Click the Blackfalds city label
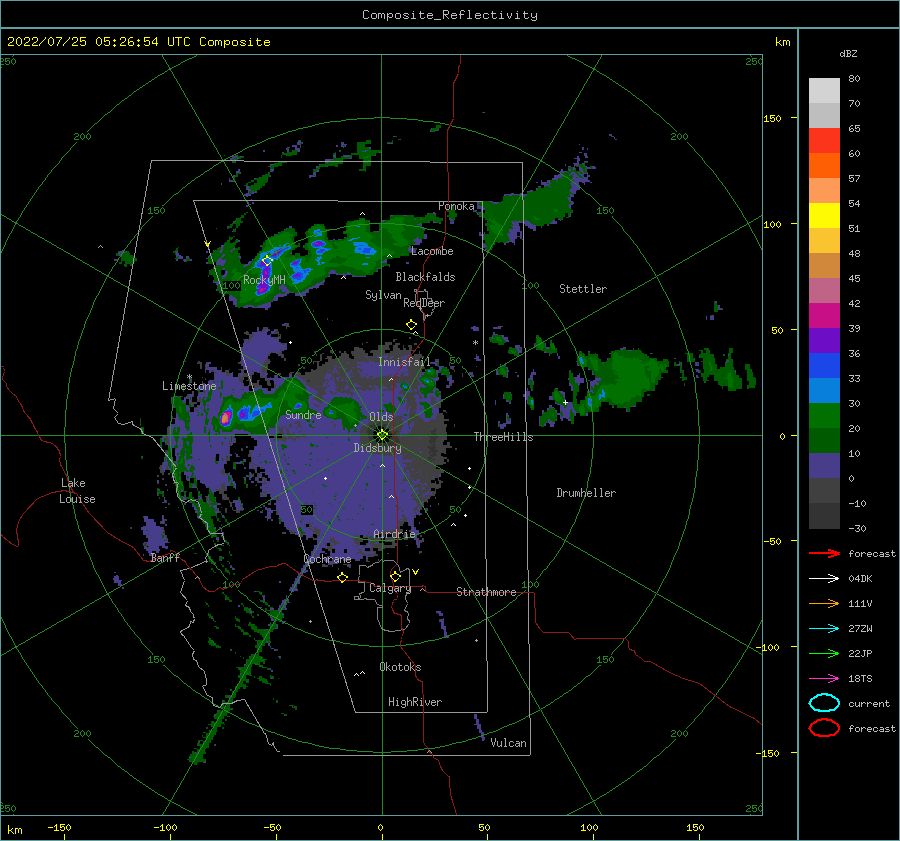 pyautogui.click(x=425, y=277)
